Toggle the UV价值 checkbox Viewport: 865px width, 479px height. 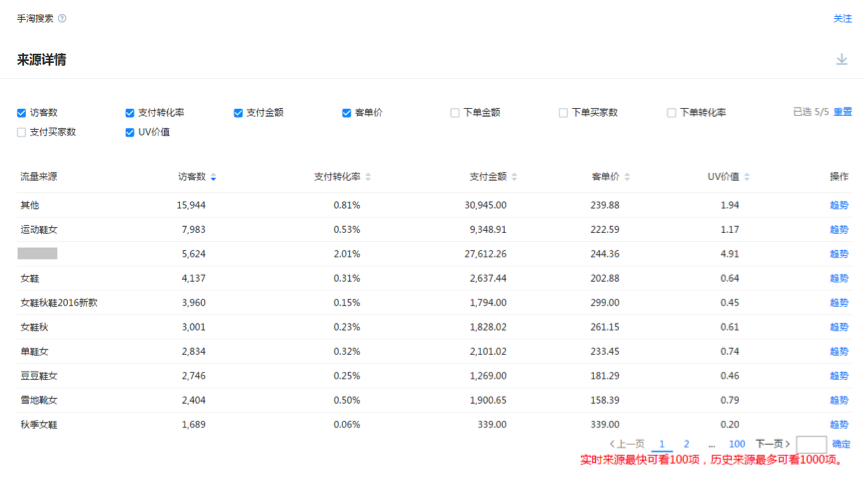click(130, 132)
